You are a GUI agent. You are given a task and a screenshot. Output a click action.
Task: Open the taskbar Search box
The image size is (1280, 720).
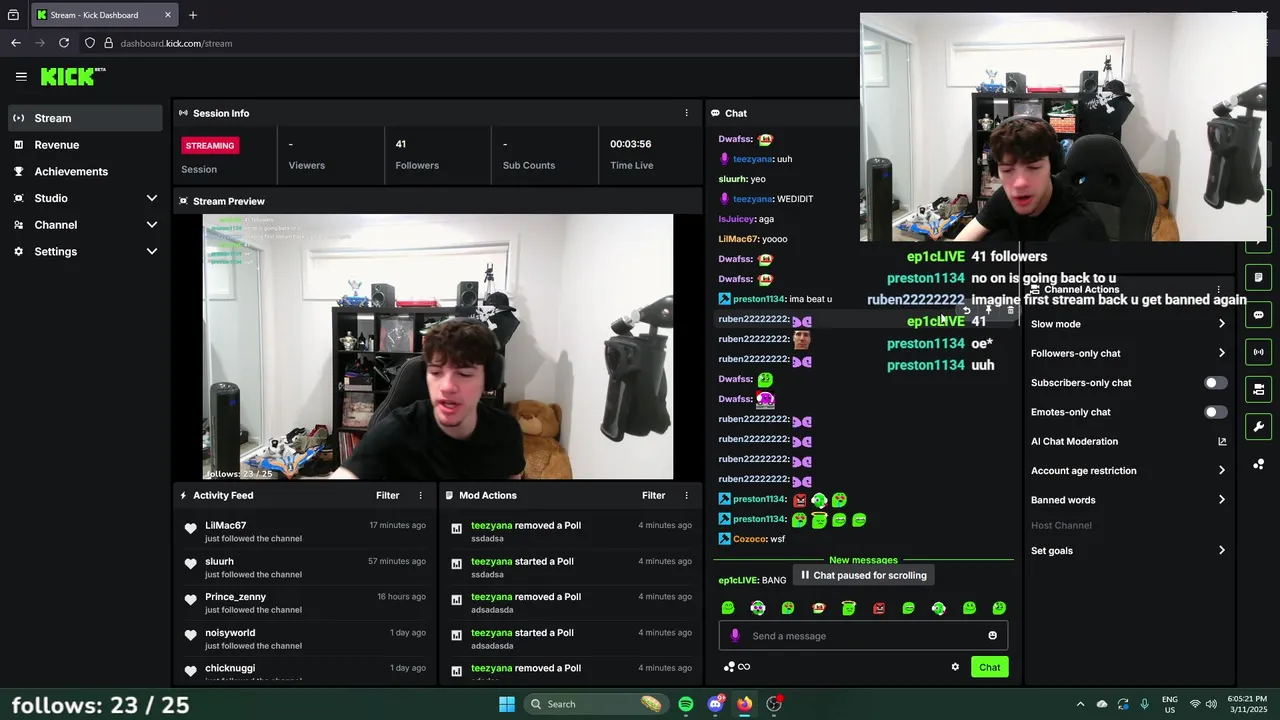tap(596, 704)
